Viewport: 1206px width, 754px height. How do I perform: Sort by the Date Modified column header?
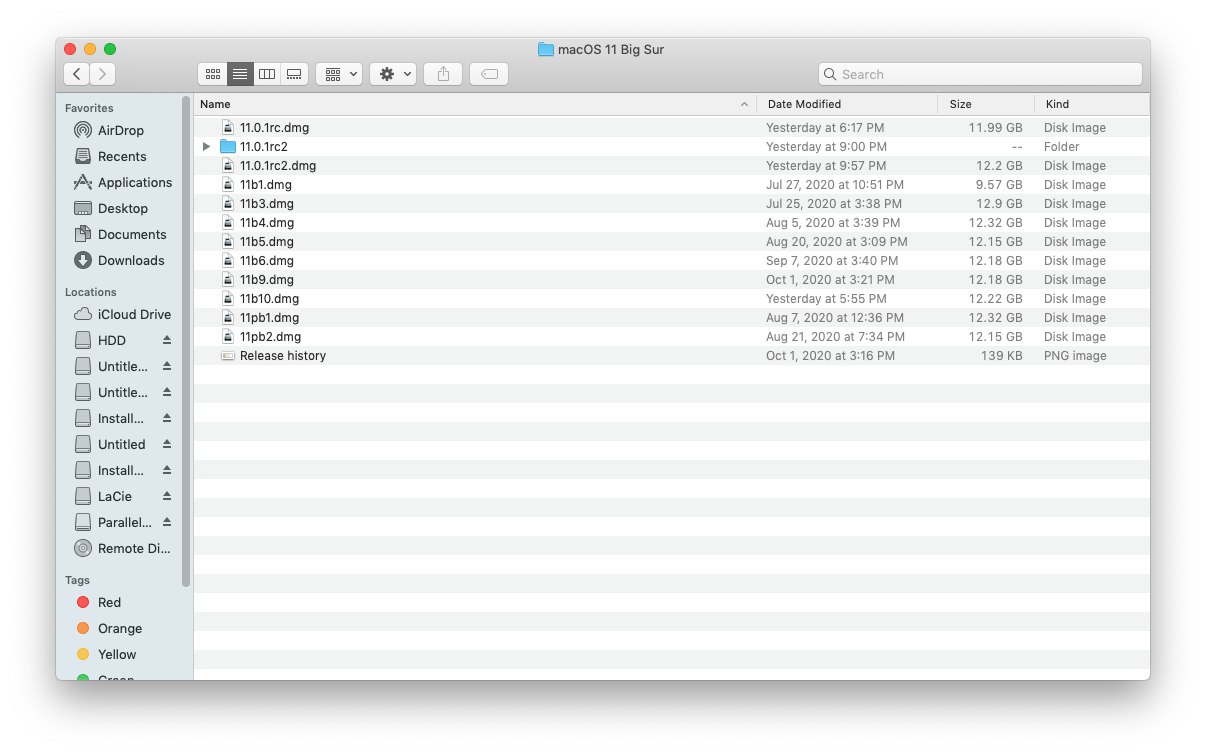point(847,104)
